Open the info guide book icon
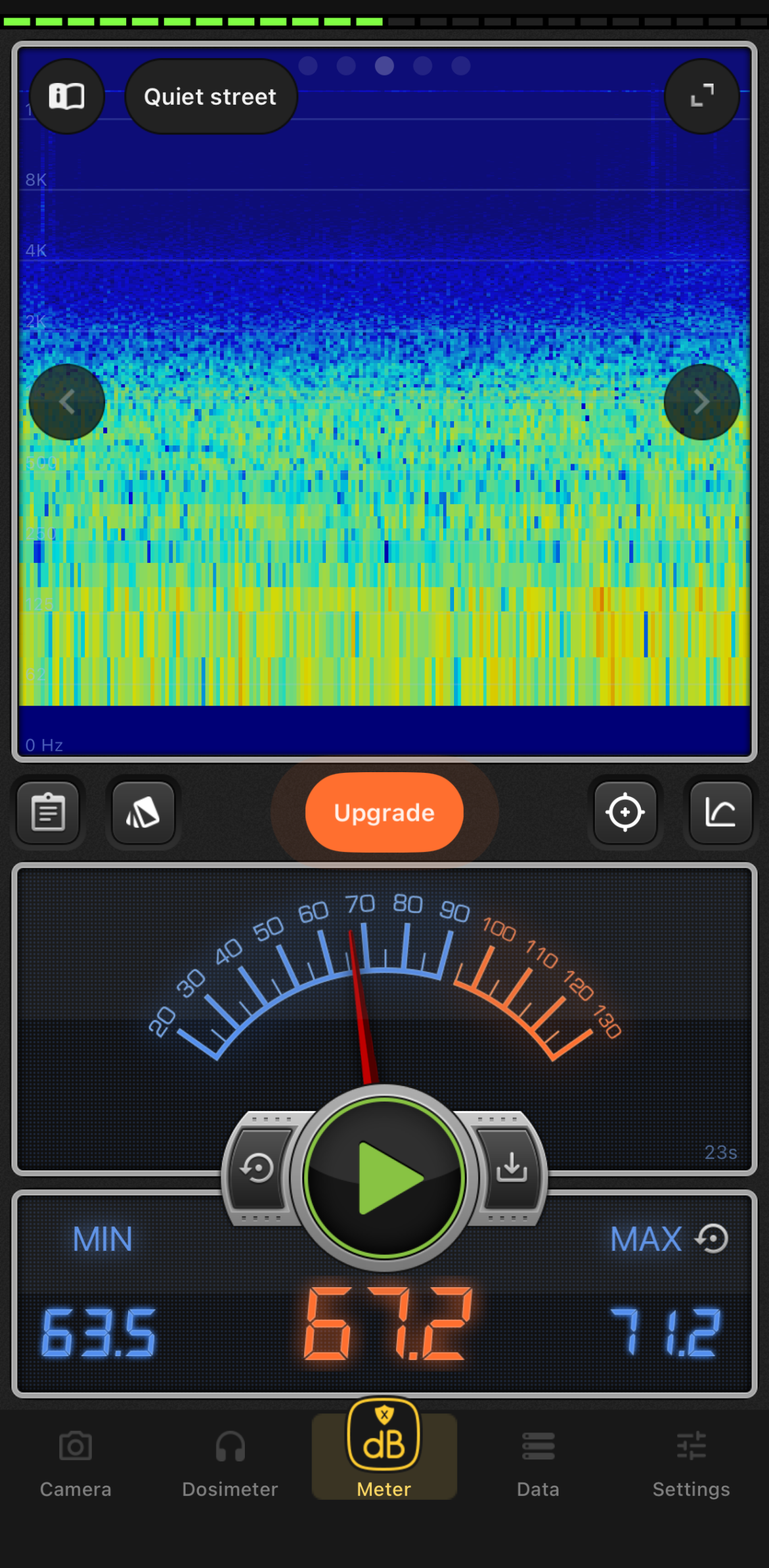This screenshot has height=1568, width=769. pyautogui.click(x=67, y=97)
